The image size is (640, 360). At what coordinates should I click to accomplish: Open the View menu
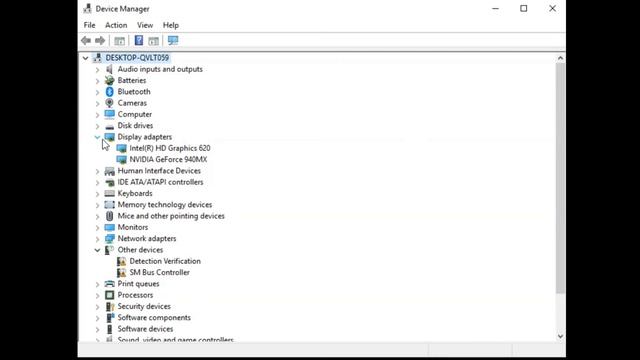pos(145,25)
